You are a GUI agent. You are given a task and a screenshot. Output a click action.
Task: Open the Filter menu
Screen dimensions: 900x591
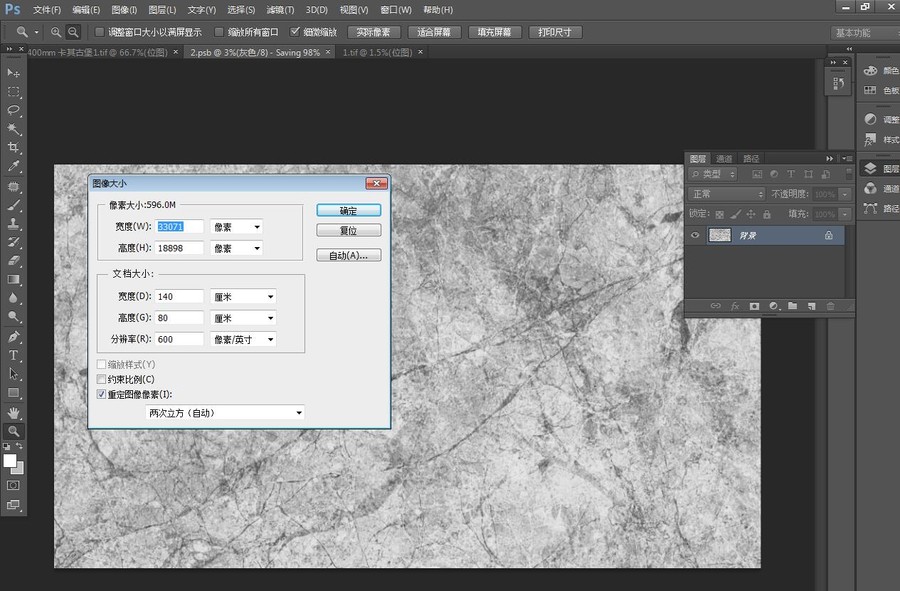tap(280, 10)
